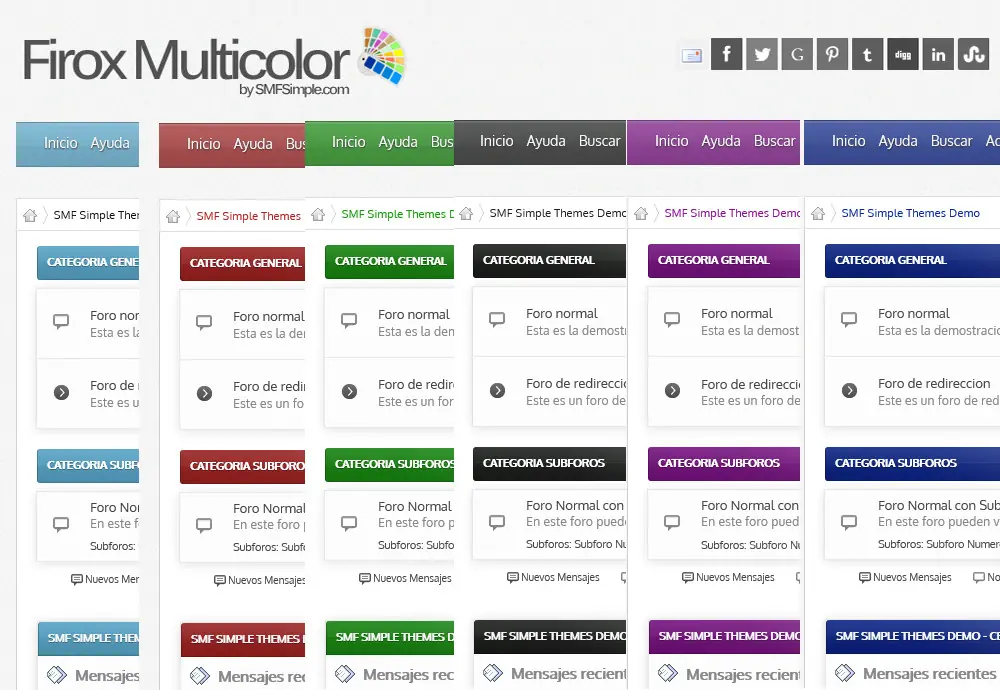Open green SMF Simple Themes breadcrumb link

[397, 215]
